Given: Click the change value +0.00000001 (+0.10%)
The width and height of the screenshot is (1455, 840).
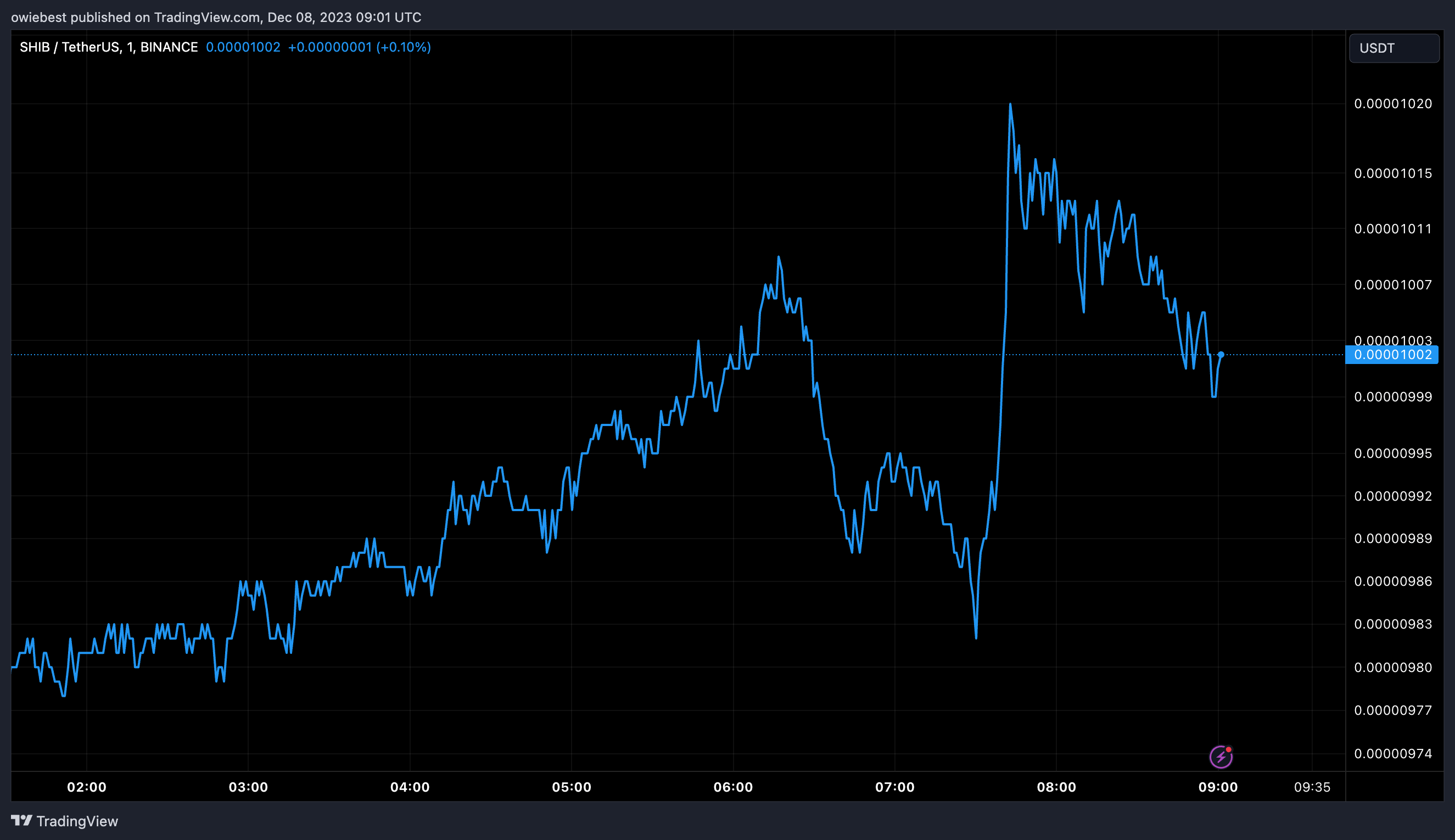Looking at the screenshot, I should (x=360, y=47).
